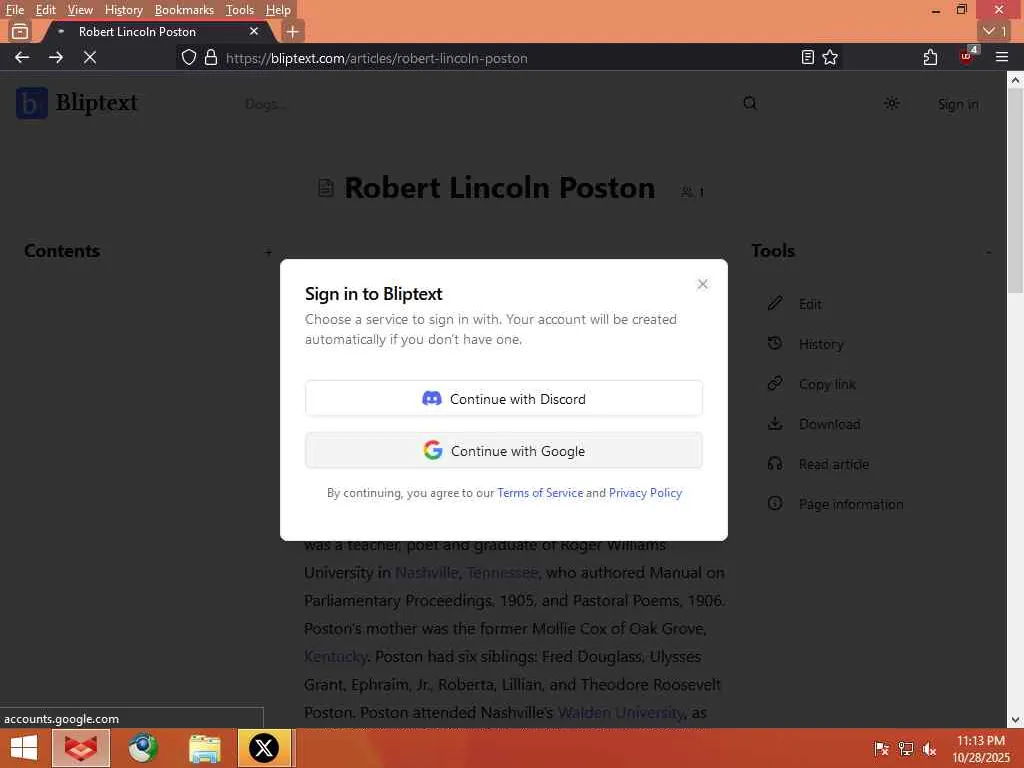This screenshot has height=768, width=1024.
Task: Open the History menu
Action: point(123,10)
